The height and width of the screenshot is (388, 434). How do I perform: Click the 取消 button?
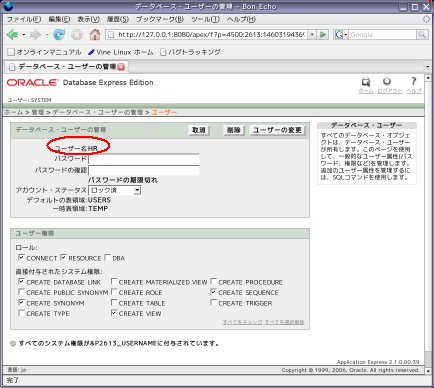(x=199, y=130)
